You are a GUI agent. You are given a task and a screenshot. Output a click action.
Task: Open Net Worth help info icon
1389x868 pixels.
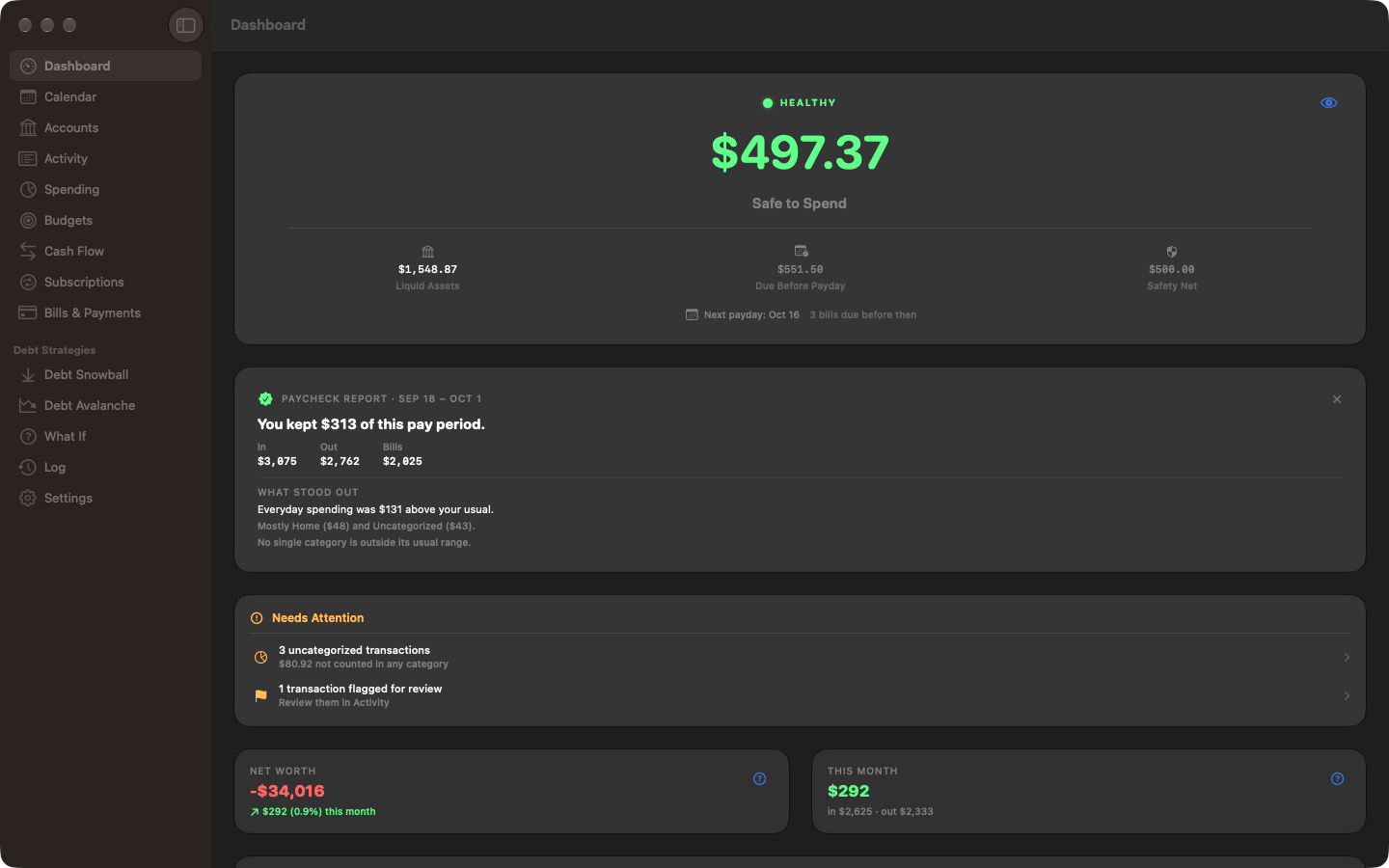760,779
